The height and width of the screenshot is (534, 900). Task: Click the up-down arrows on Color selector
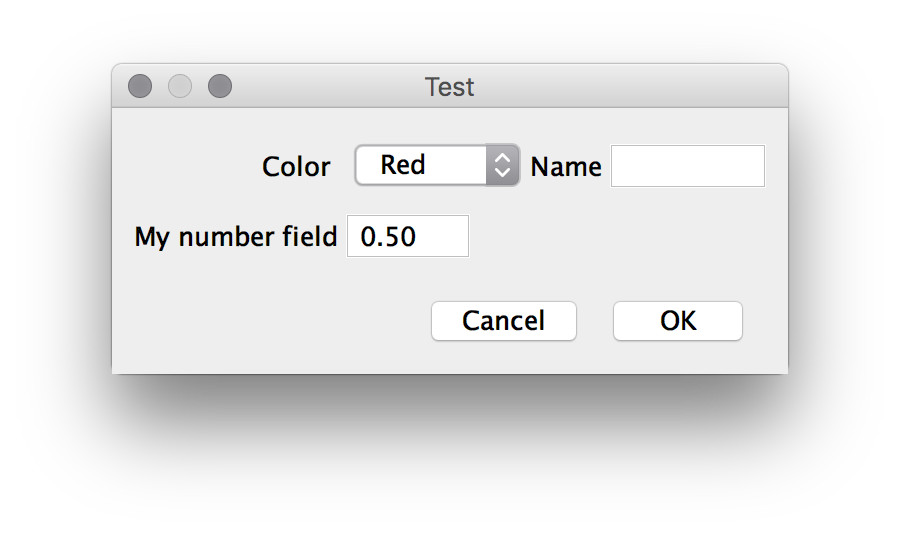(x=503, y=165)
